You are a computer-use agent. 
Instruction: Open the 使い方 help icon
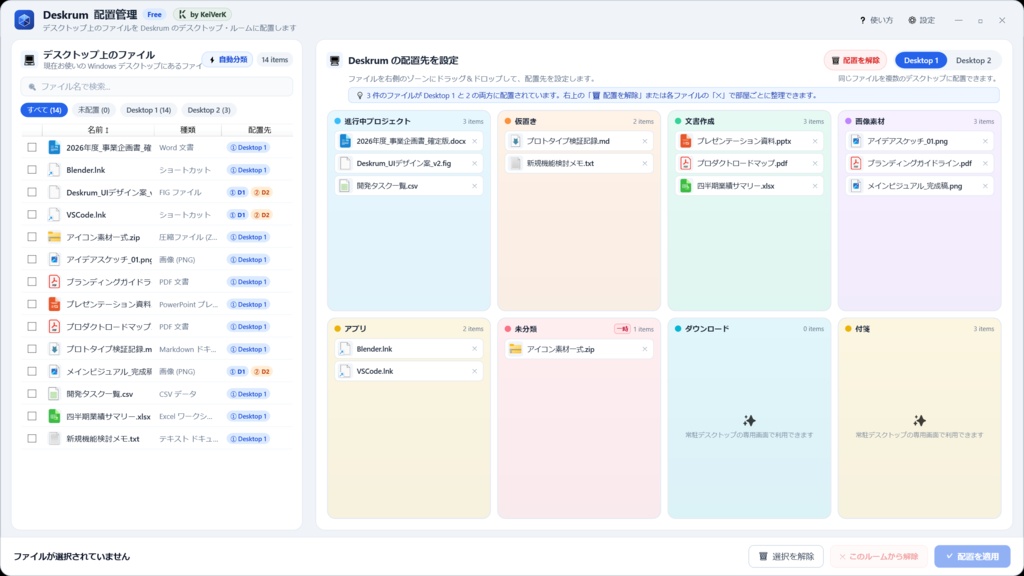(x=862, y=20)
